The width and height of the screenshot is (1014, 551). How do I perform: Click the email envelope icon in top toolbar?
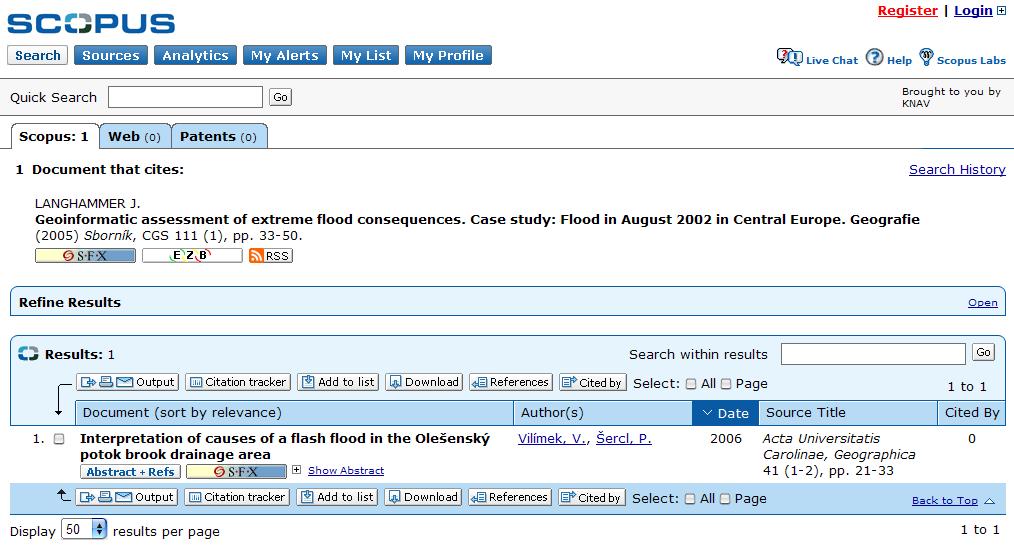(x=124, y=382)
